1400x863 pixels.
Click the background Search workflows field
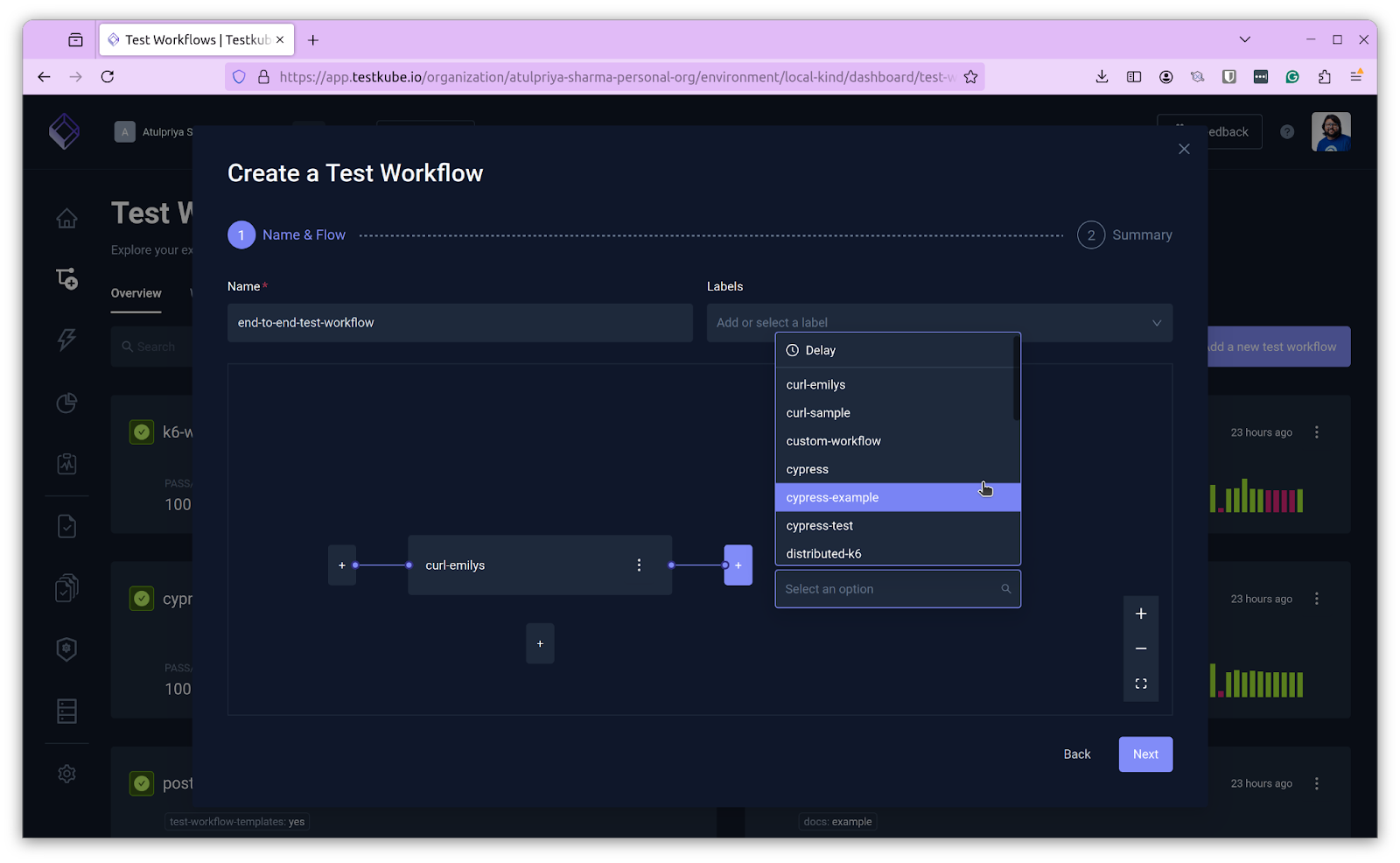[153, 347]
